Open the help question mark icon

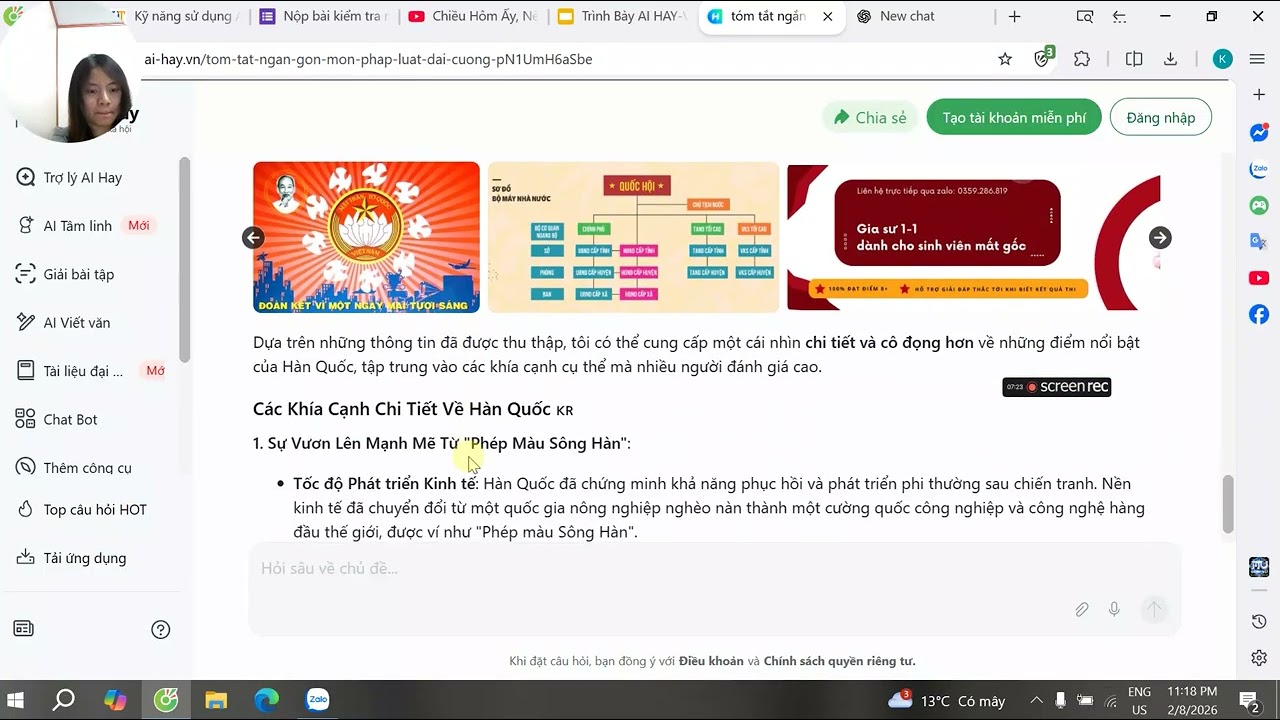[x=160, y=629]
